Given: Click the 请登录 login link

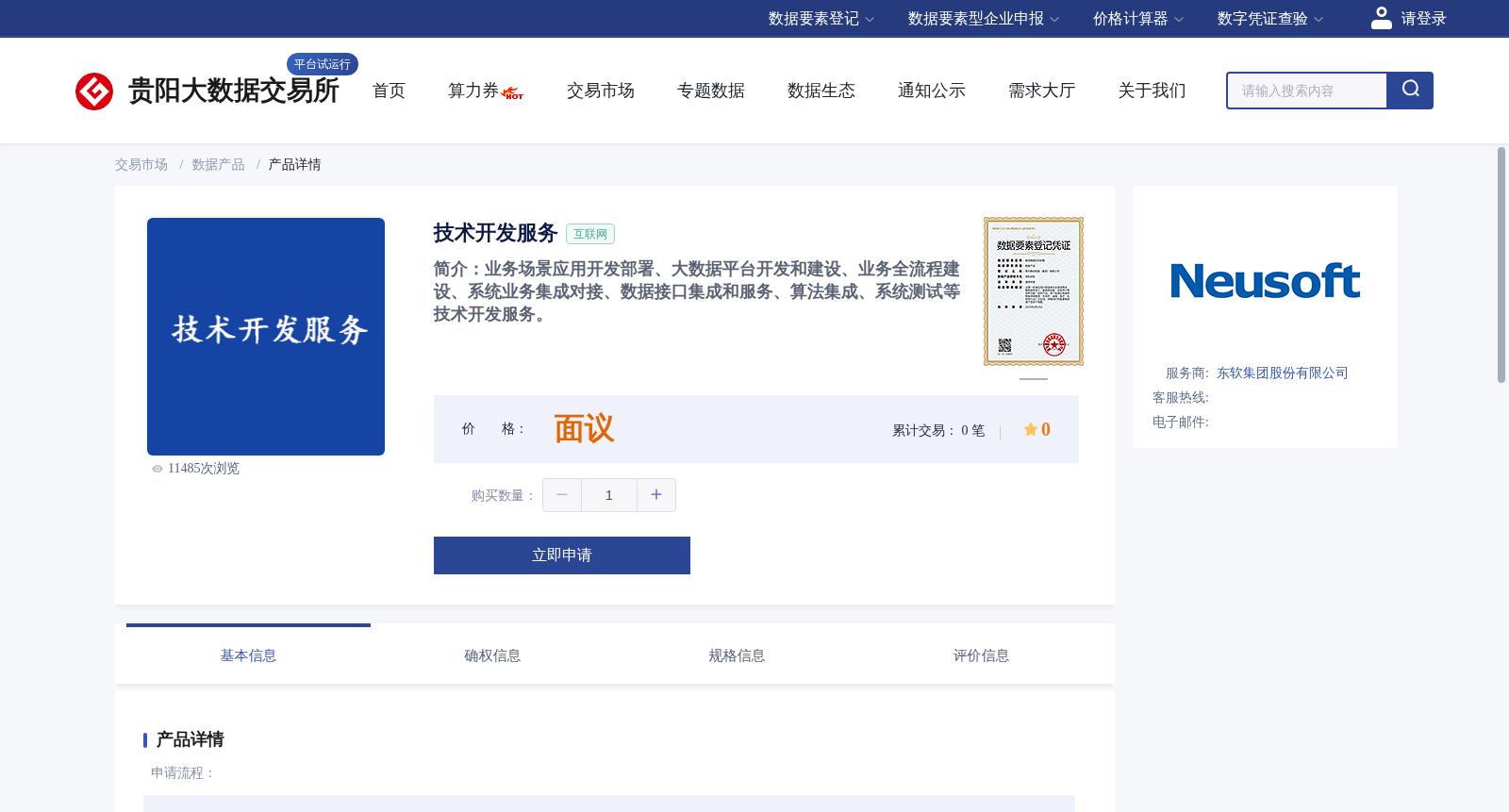Looking at the screenshot, I should (x=1423, y=19).
